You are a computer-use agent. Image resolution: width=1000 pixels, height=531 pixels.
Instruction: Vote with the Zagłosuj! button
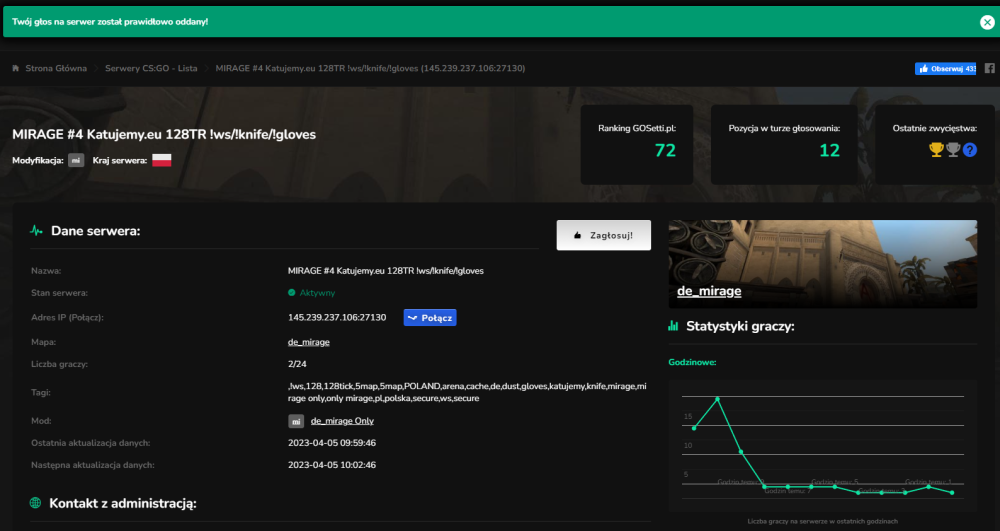(x=603, y=235)
